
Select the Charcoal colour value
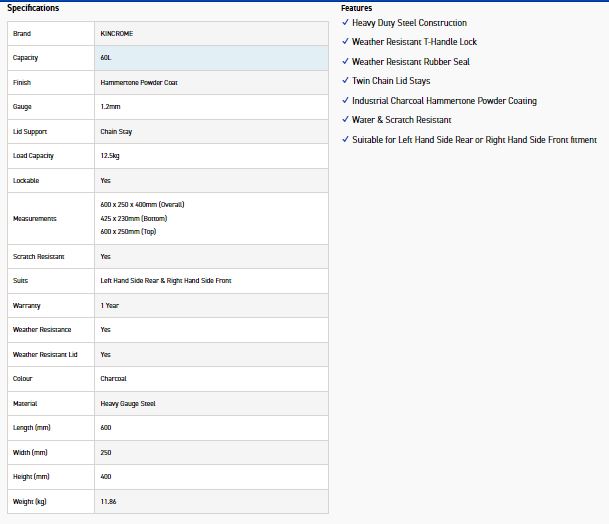[x=113, y=379]
